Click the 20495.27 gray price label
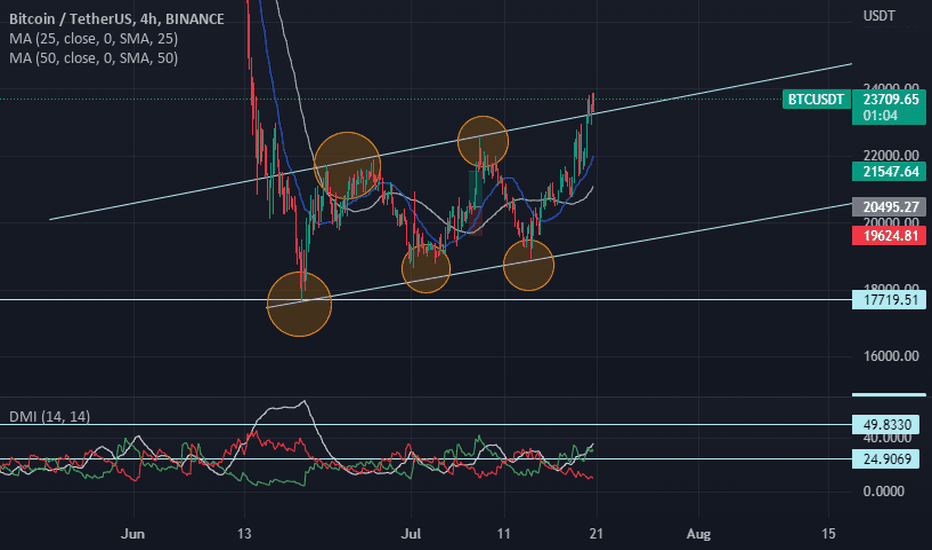The width and height of the screenshot is (932, 550). click(x=889, y=207)
